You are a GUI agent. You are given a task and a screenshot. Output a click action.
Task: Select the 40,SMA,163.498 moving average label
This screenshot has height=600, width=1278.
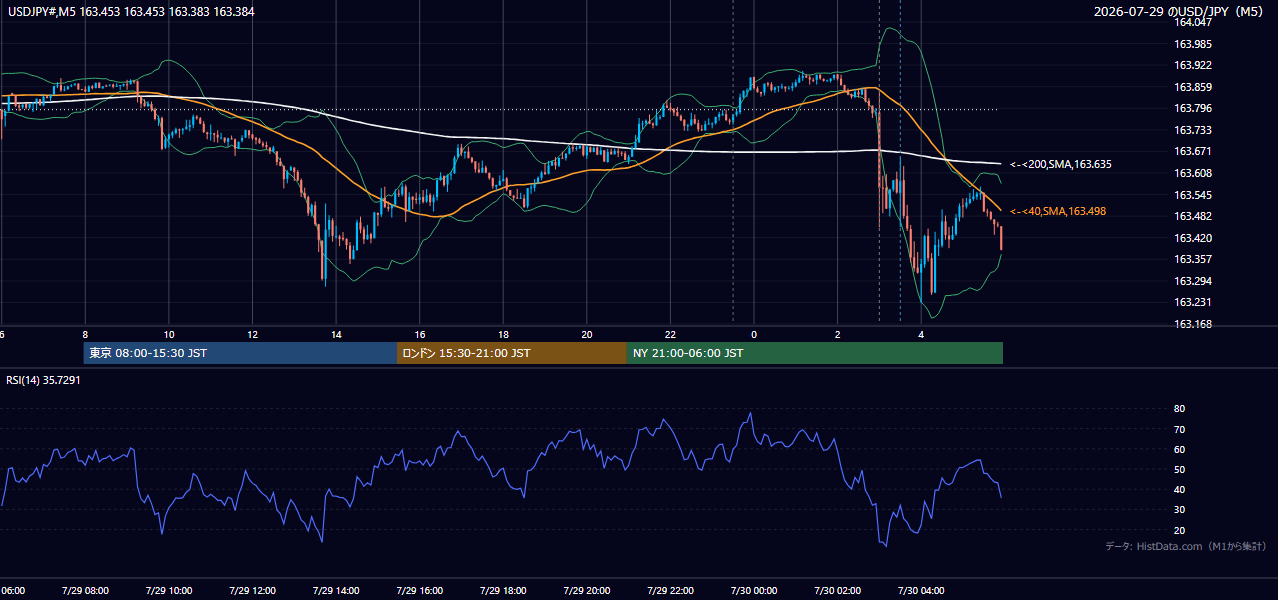[x=1058, y=211]
